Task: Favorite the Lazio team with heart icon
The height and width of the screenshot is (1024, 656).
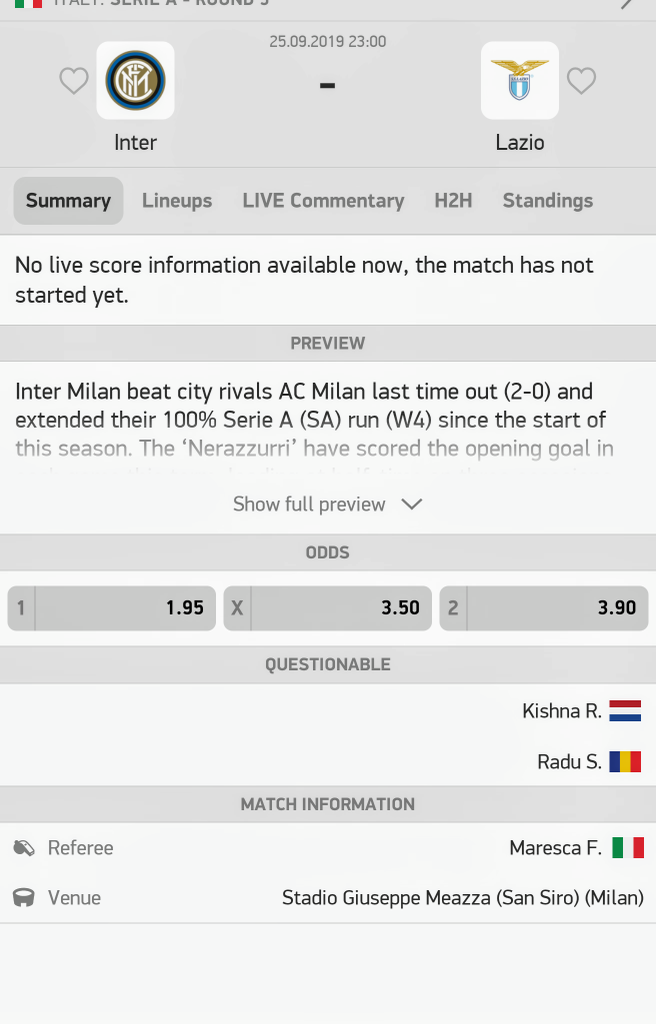Action: [x=581, y=81]
